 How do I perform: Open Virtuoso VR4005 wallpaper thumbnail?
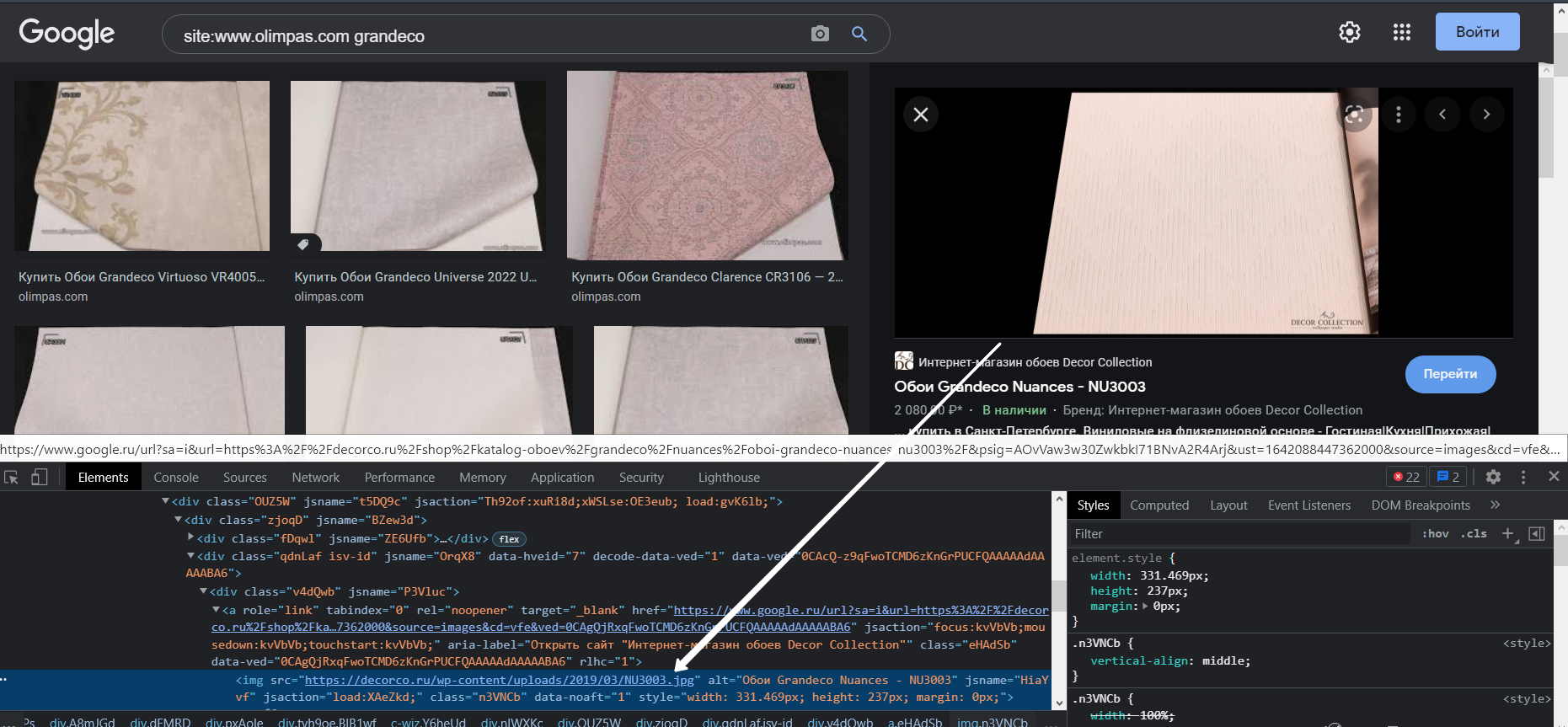[142, 166]
